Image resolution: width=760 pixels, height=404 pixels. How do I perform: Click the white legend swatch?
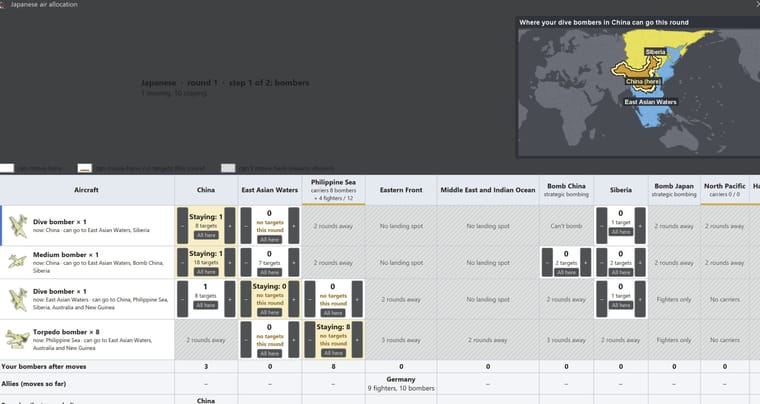(x=7, y=168)
